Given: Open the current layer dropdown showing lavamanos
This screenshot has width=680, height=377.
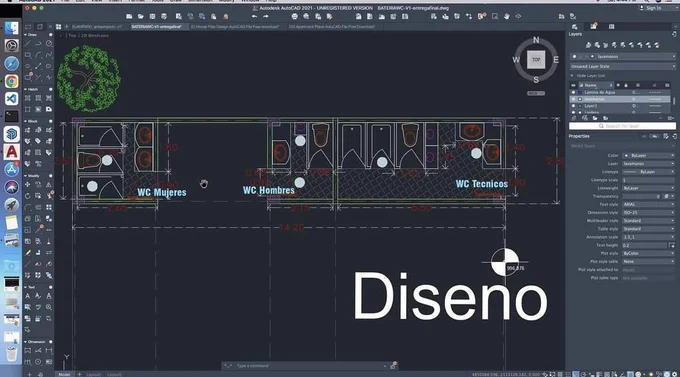Looking at the screenshot, I should 623,56.
